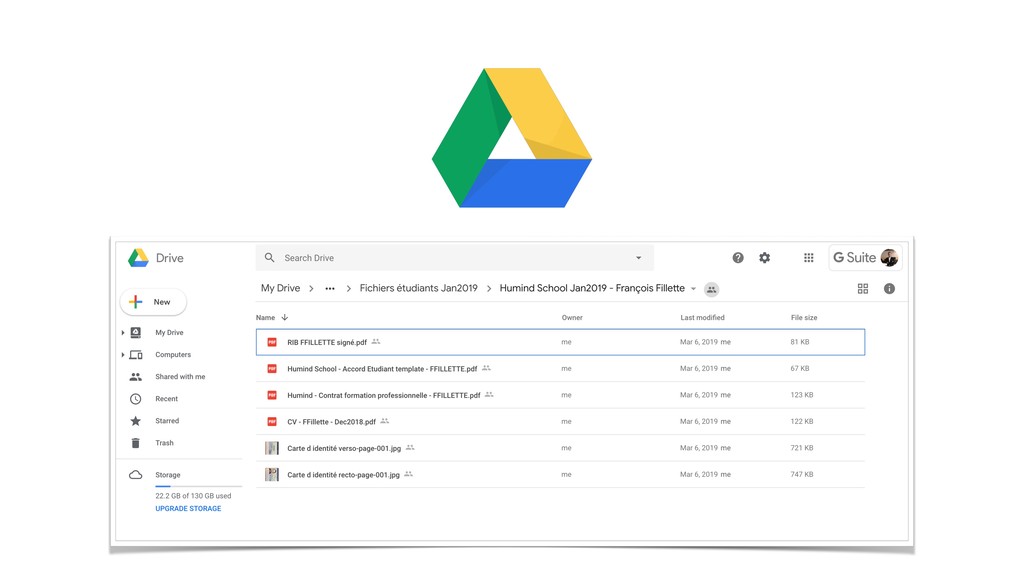The image size is (1024, 576).
Task: Click the My Drive sidebar icon
Action: (x=136, y=332)
